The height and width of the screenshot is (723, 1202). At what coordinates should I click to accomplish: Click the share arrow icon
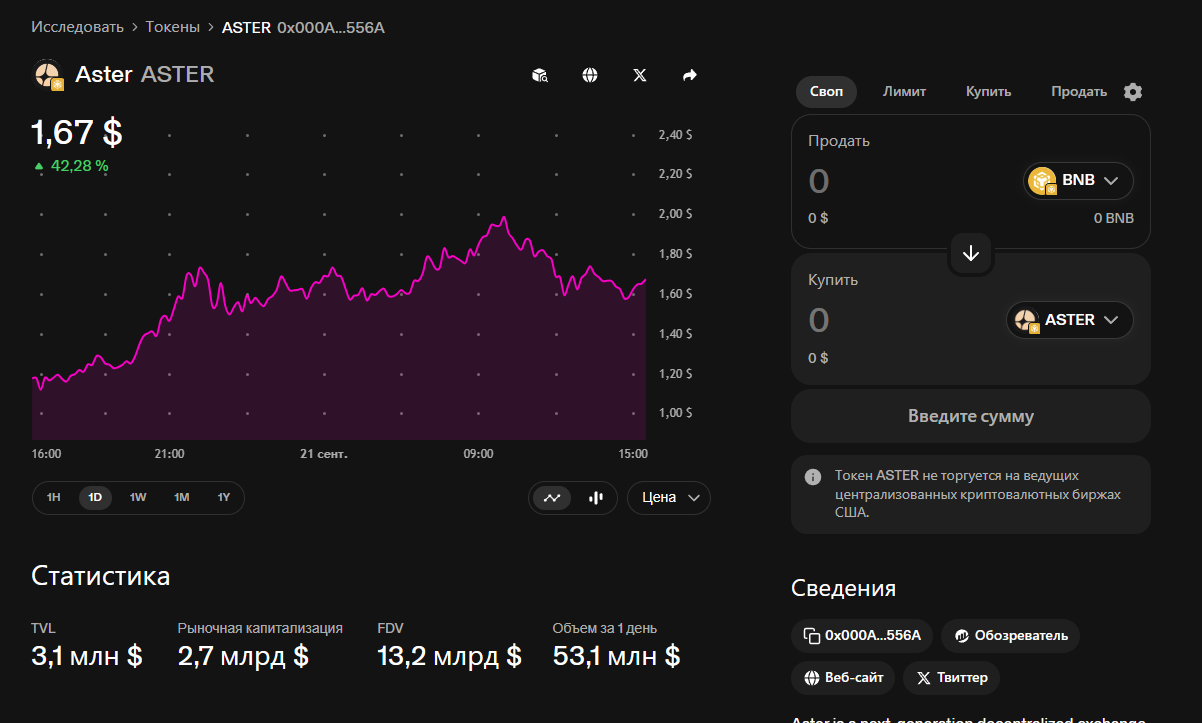tap(690, 75)
